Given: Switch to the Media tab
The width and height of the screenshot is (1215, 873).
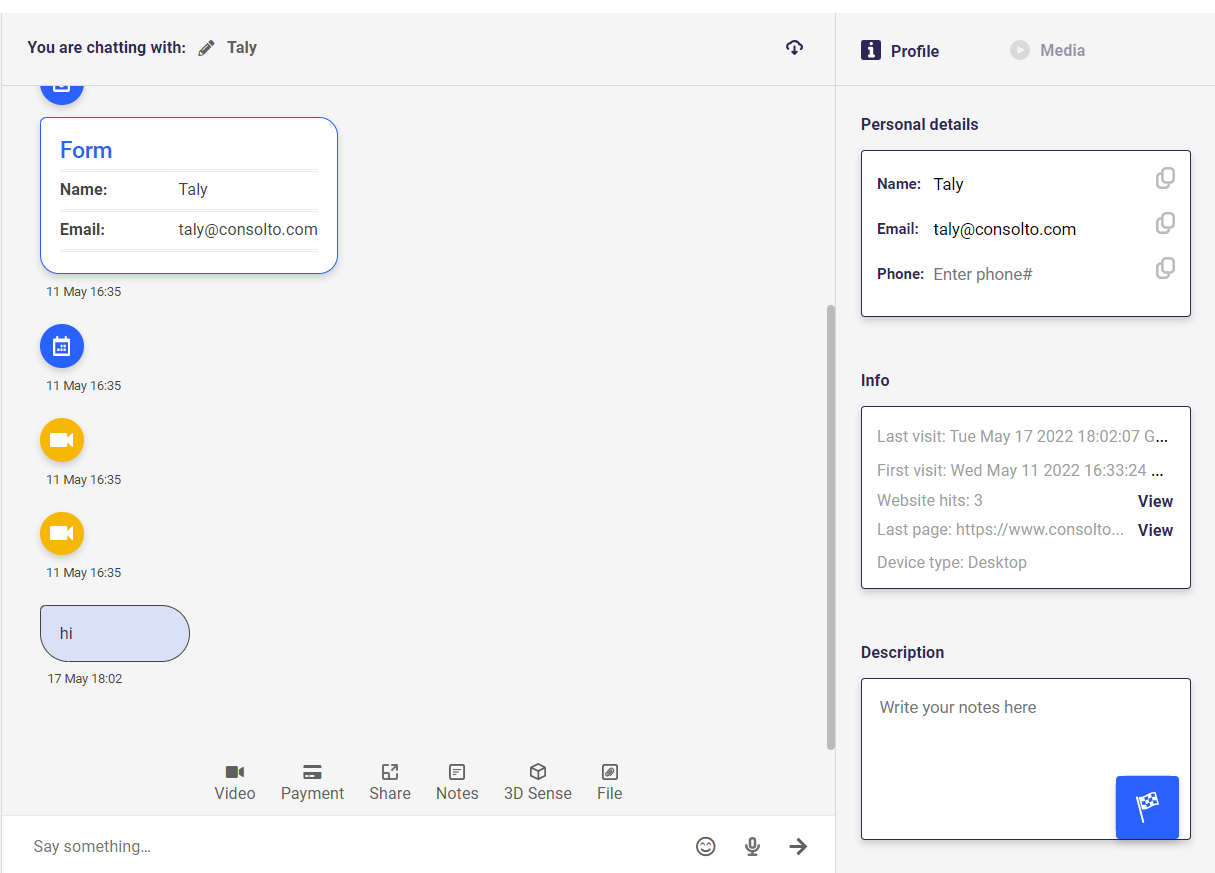Looking at the screenshot, I should tap(1047, 50).
